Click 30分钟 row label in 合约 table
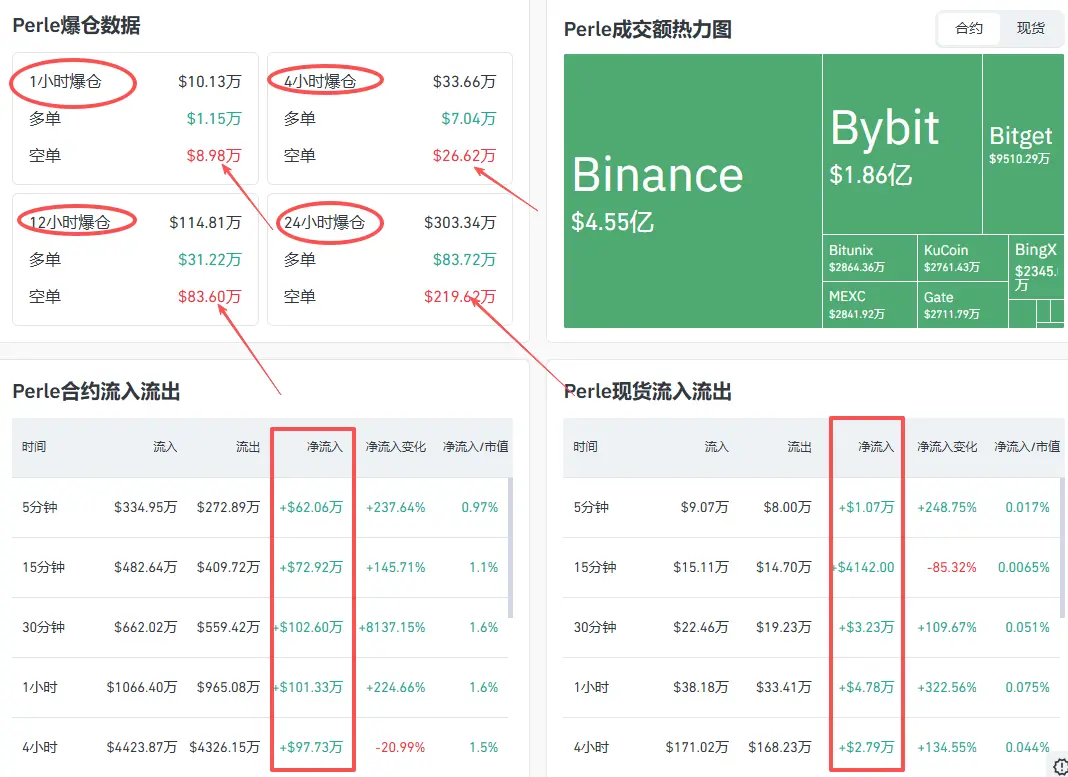This screenshot has width=1068, height=777. pos(44,627)
